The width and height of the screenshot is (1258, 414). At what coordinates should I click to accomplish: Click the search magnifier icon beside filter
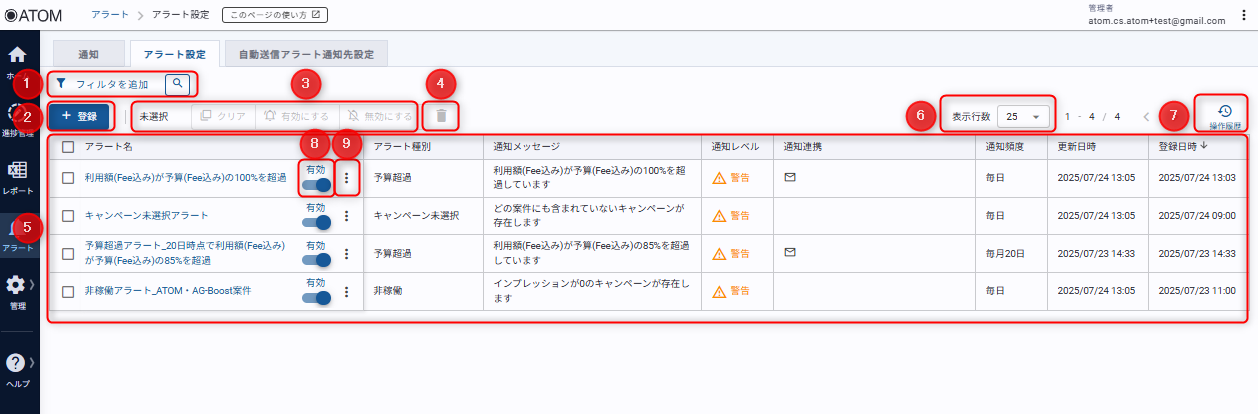click(177, 84)
